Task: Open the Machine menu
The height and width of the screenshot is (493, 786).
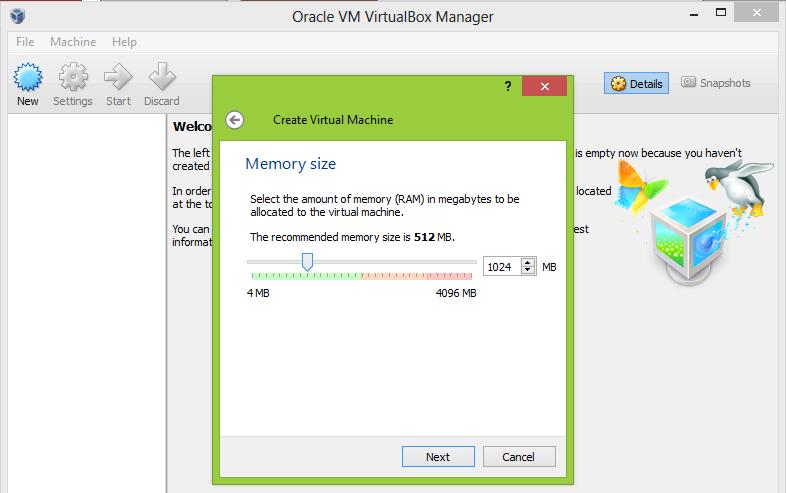Action: point(73,42)
